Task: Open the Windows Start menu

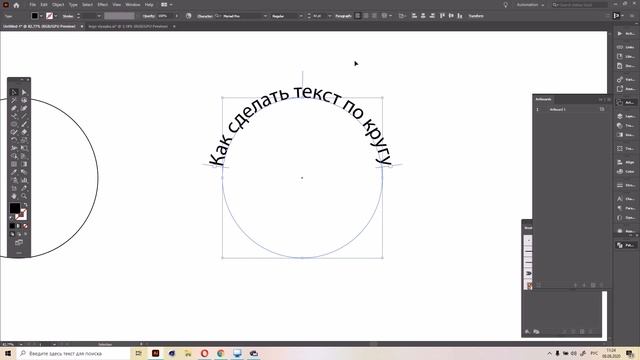Action: (8, 353)
